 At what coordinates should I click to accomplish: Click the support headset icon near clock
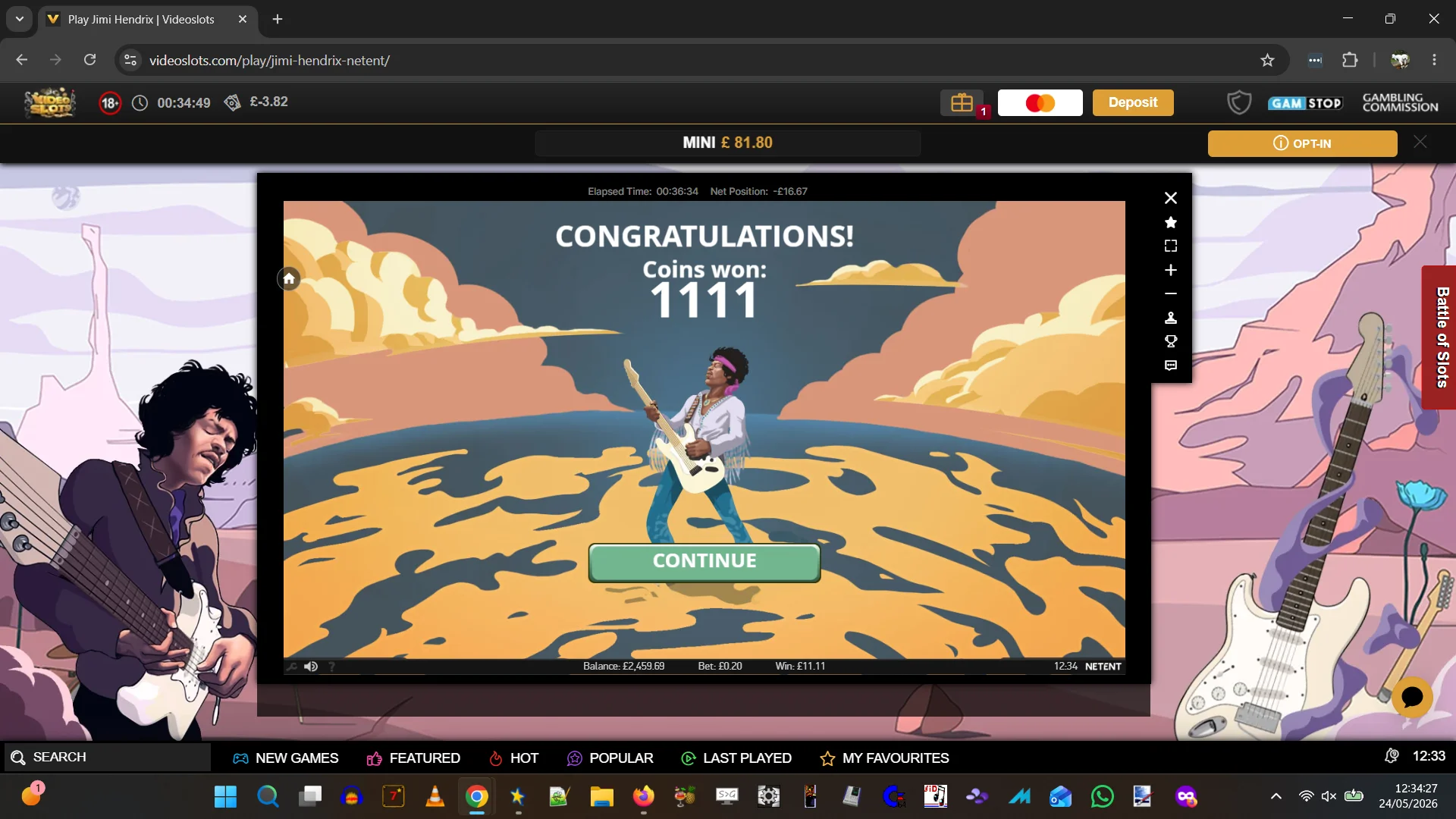1392,756
